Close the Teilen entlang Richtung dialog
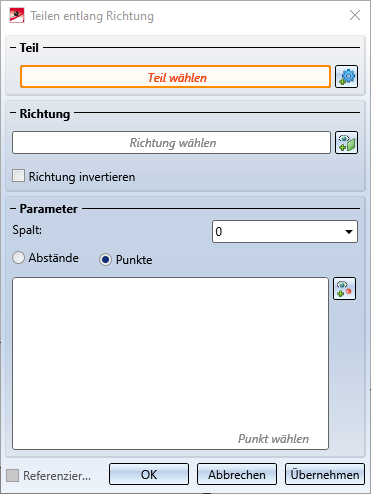371x494 pixels. (355, 15)
